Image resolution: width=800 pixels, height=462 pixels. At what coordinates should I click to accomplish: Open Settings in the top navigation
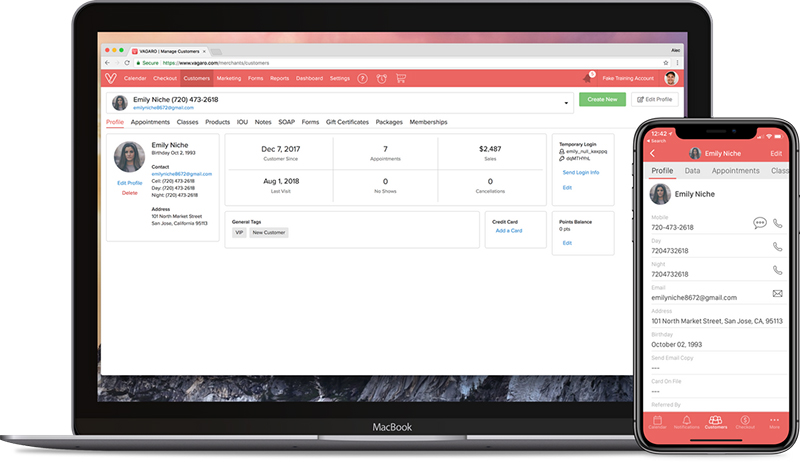340,79
